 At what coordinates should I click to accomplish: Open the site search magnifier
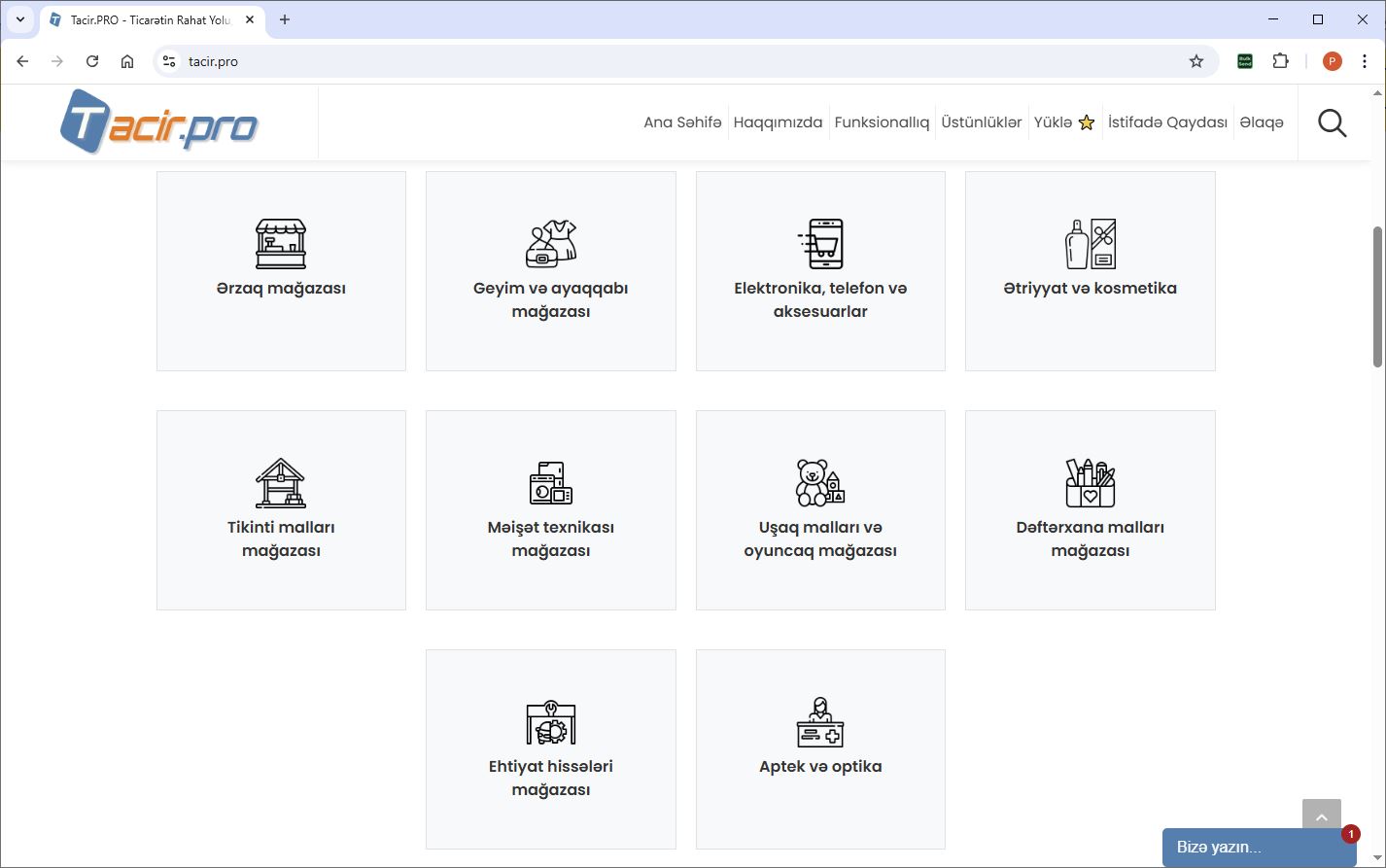click(x=1332, y=122)
